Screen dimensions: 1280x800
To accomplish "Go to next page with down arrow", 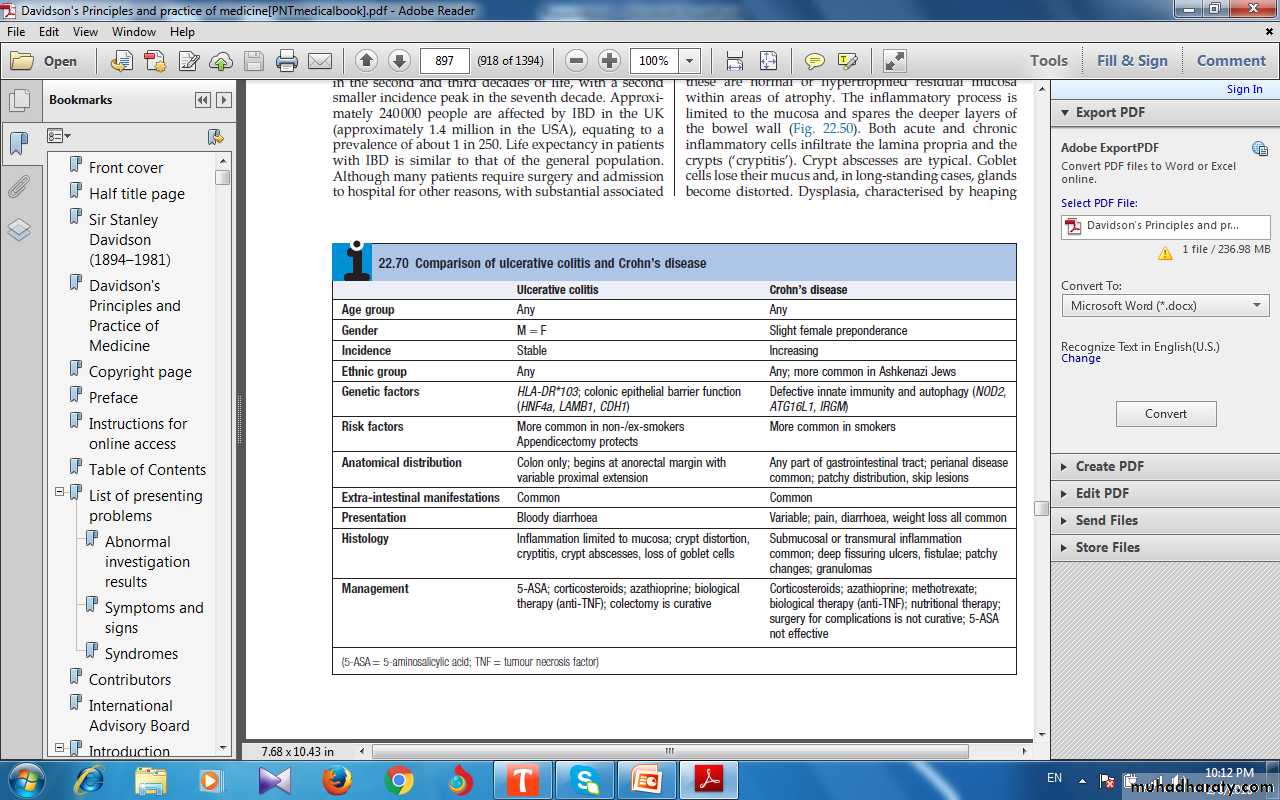I will point(399,61).
